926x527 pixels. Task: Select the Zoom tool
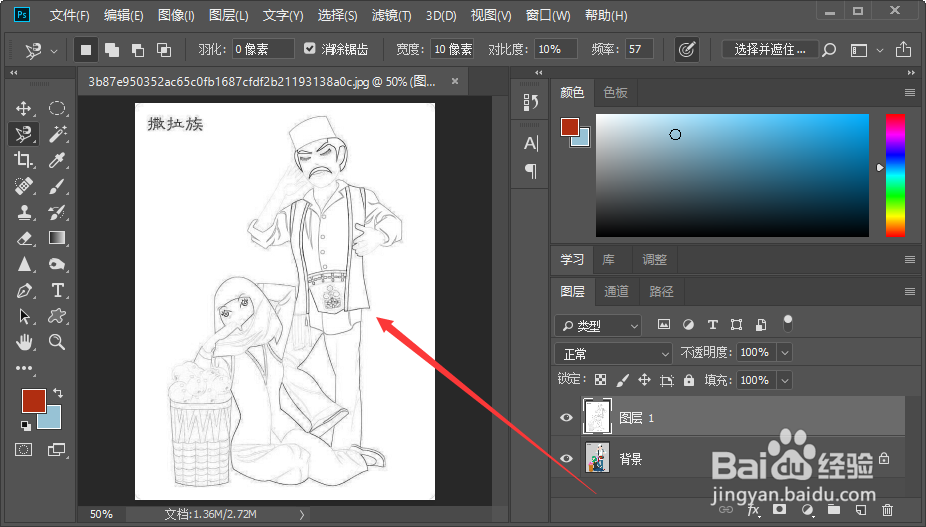[57, 342]
